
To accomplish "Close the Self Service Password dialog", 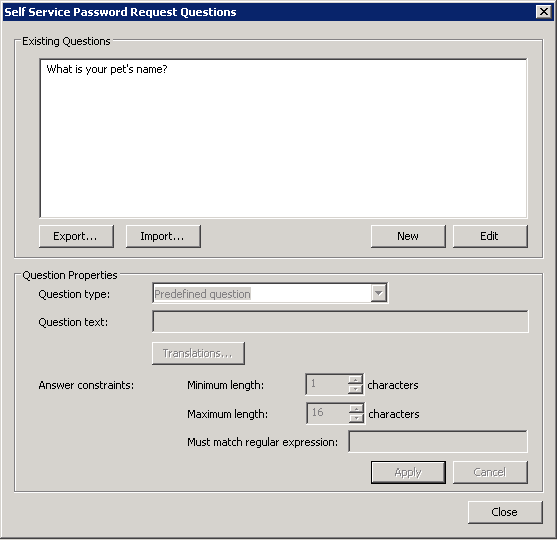I will 505,512.
